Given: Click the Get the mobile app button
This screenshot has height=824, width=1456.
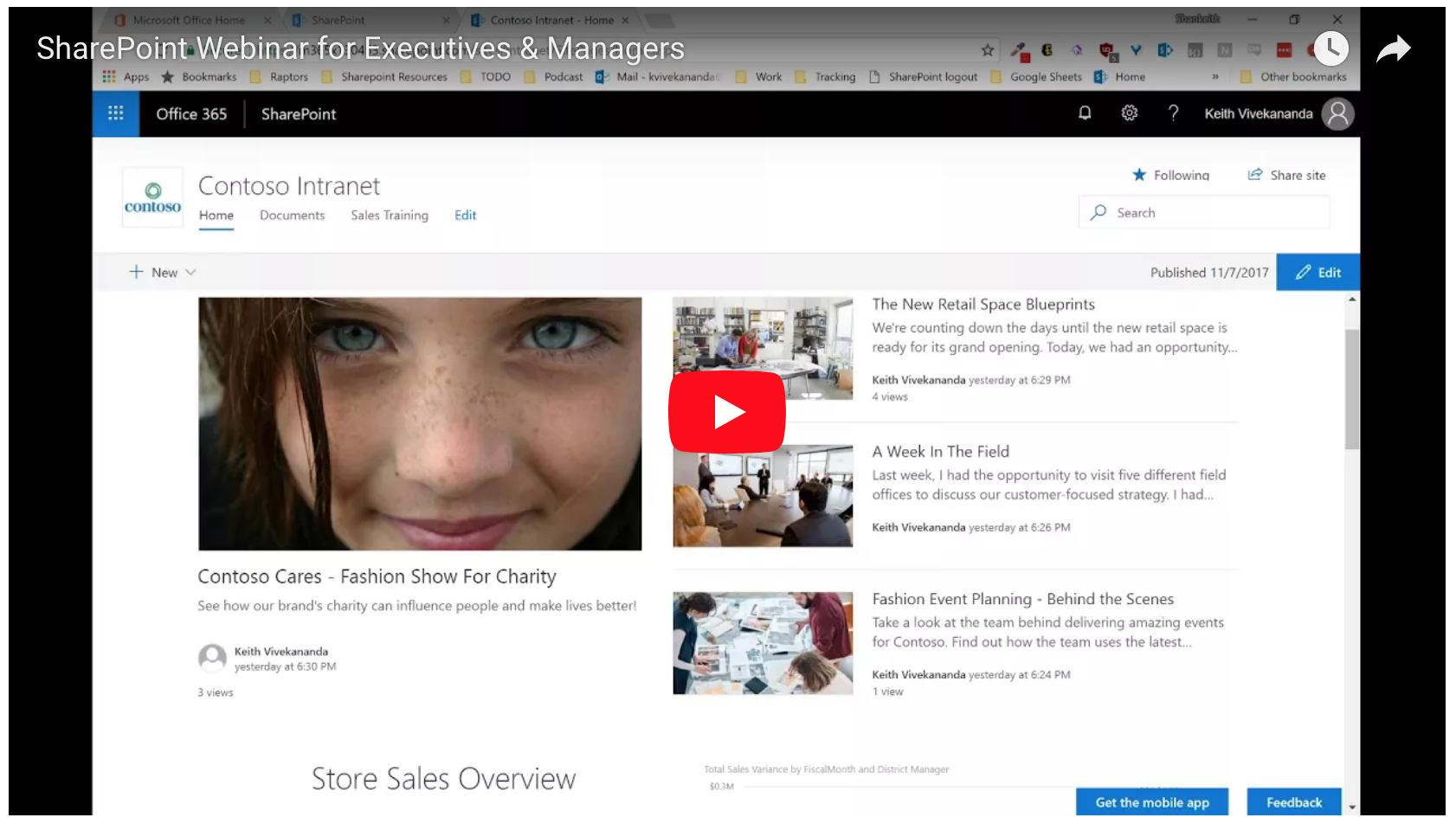Looking at the screenshot, I should (1152, 802).
